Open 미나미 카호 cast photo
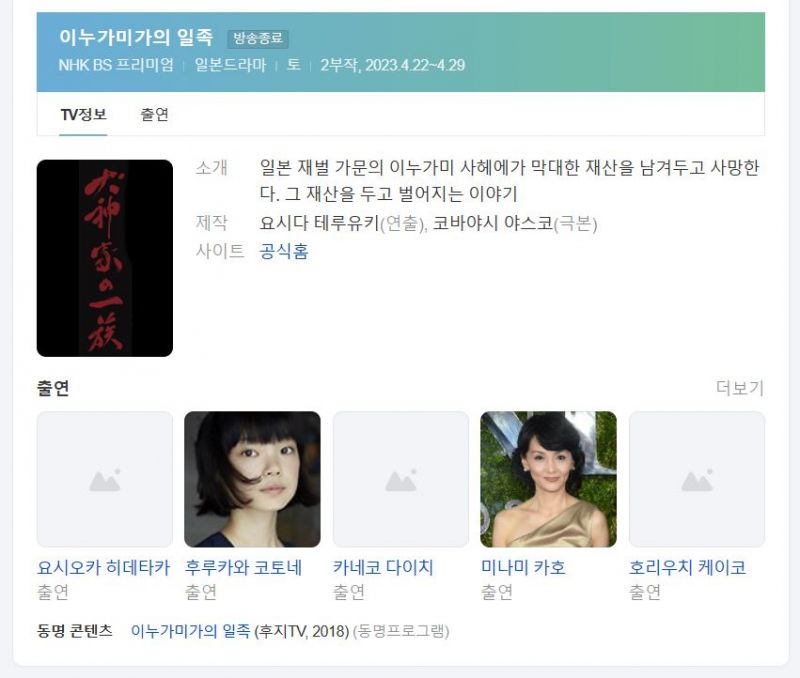The height and width of the screenshot is (678, 800). (x=548, y=480)
